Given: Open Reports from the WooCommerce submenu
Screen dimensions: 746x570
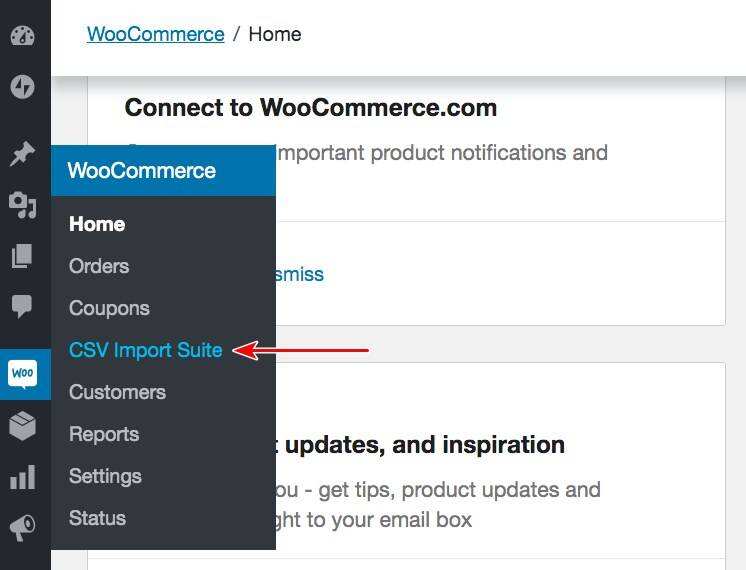Looking at the screenshot, I should click(104, 434).
